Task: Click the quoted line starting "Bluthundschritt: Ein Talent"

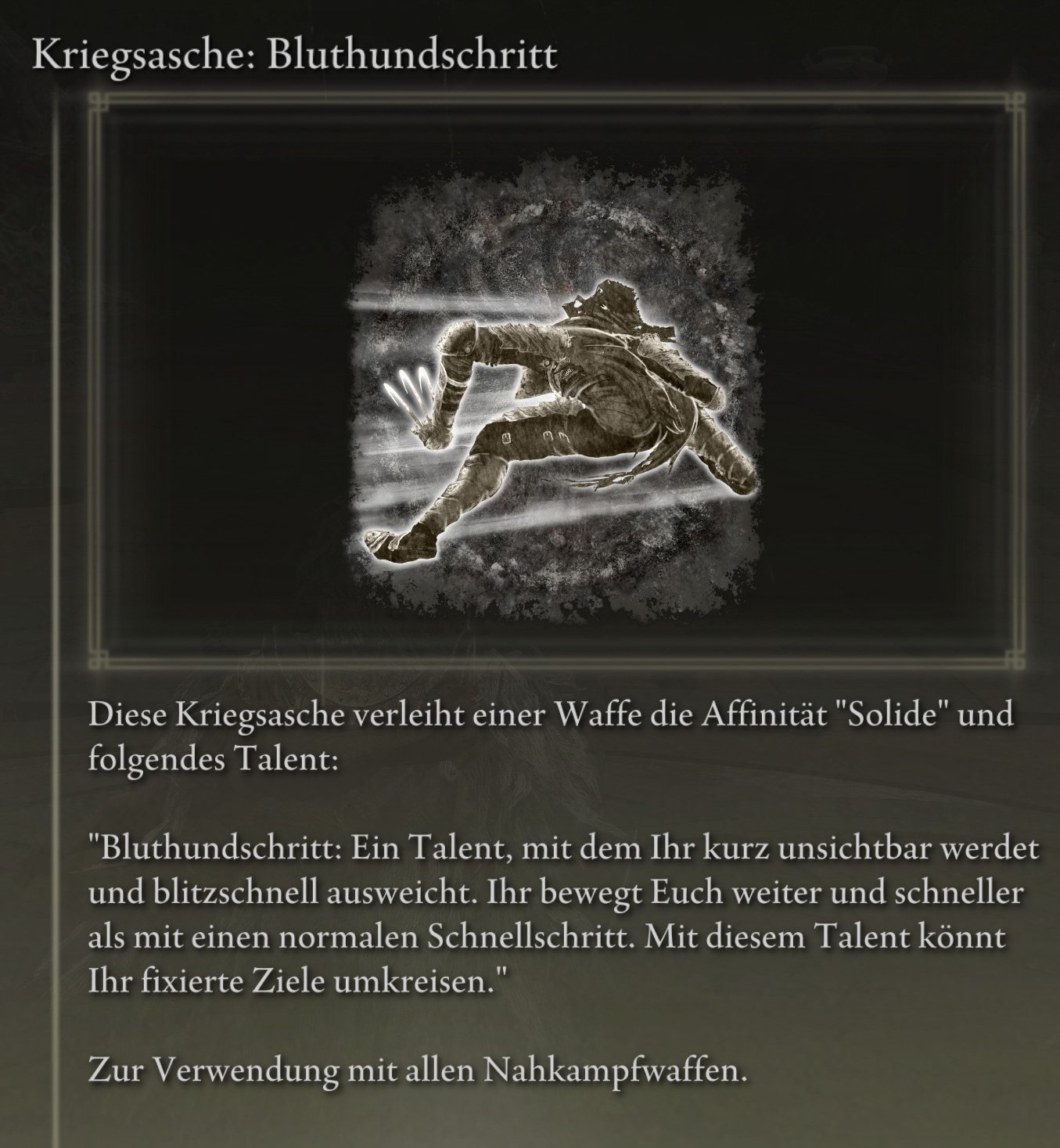Action: pyautogui.click(x=563, y=848)
